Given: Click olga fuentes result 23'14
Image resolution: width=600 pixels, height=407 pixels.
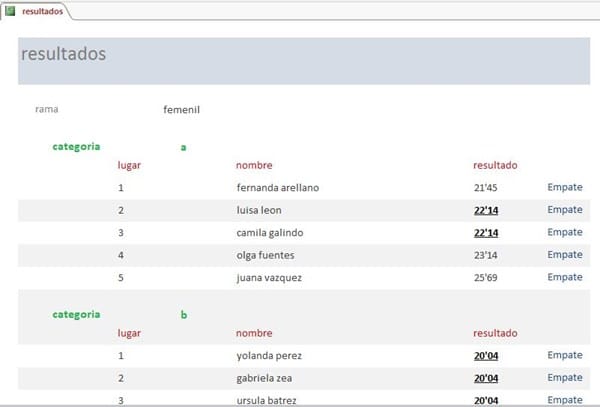Looking at the screenshot, I should [x=486, y=255].
